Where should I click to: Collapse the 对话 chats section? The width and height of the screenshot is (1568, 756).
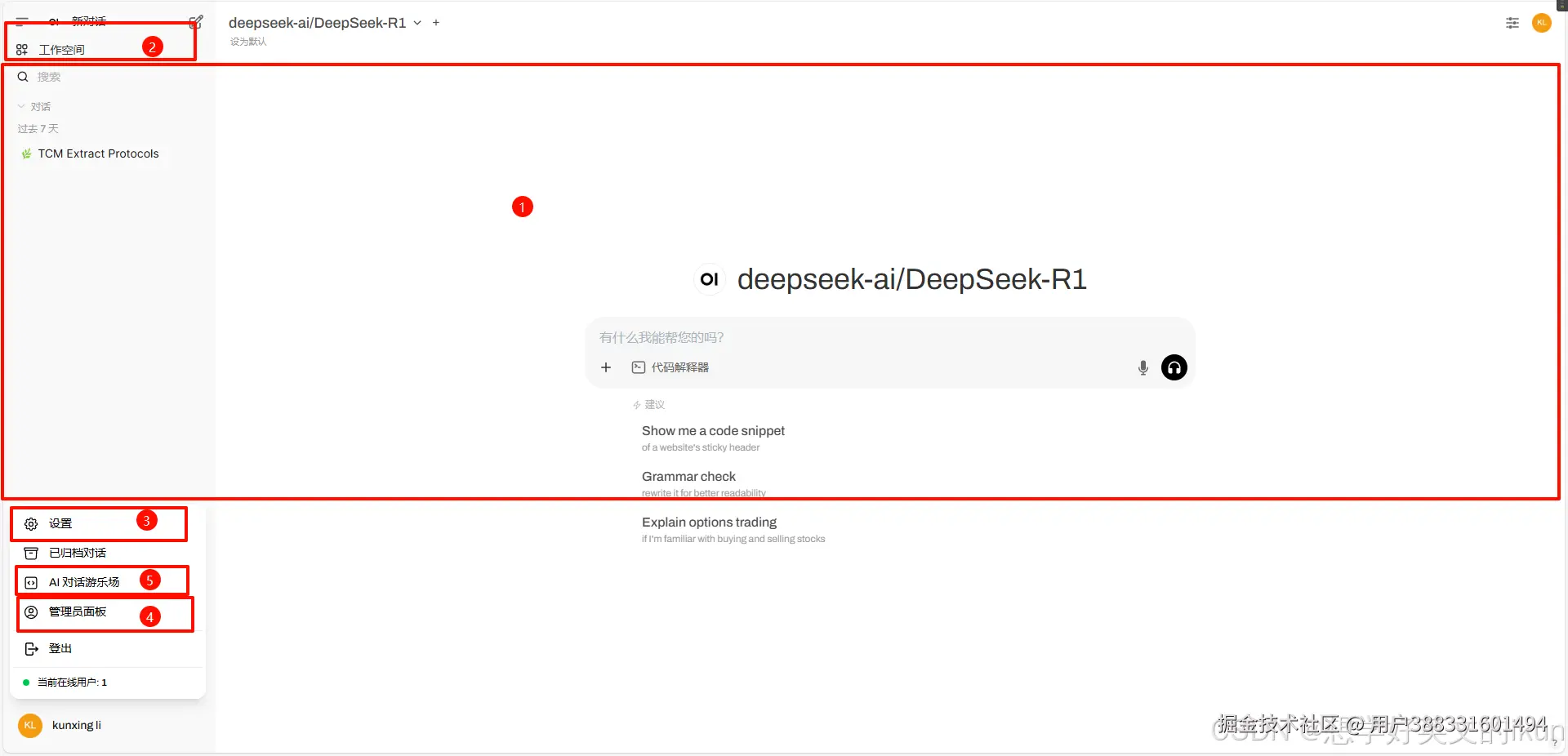[34, 107]
